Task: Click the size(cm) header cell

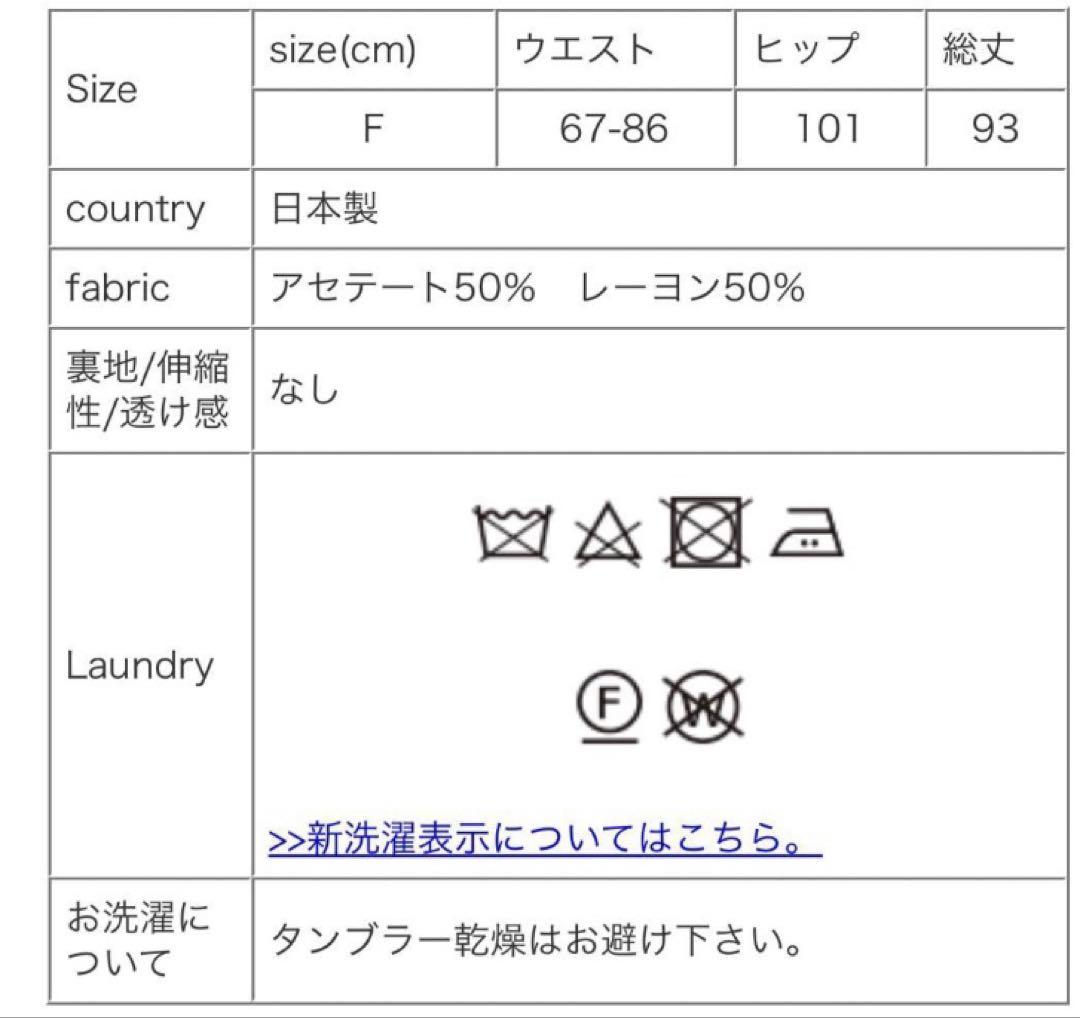Action: [374, 50]
